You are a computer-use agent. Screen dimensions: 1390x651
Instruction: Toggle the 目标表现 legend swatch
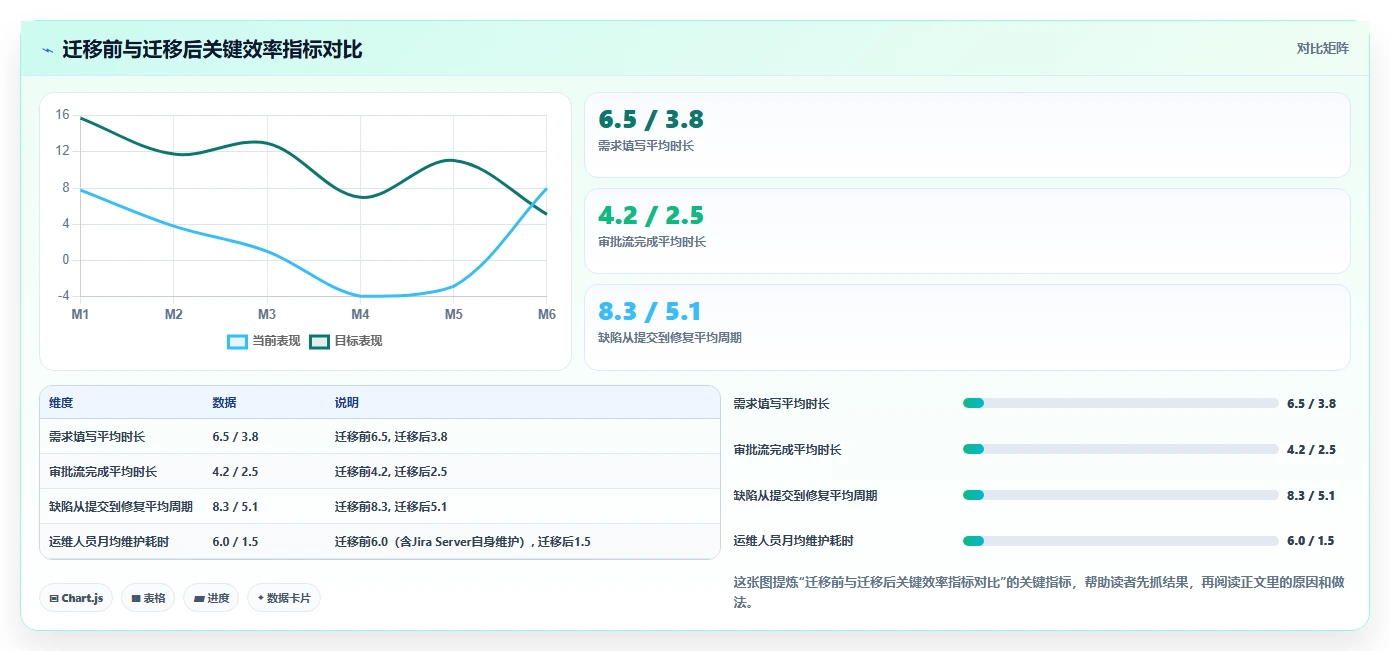pyautogui.click(x=319, y=341)
